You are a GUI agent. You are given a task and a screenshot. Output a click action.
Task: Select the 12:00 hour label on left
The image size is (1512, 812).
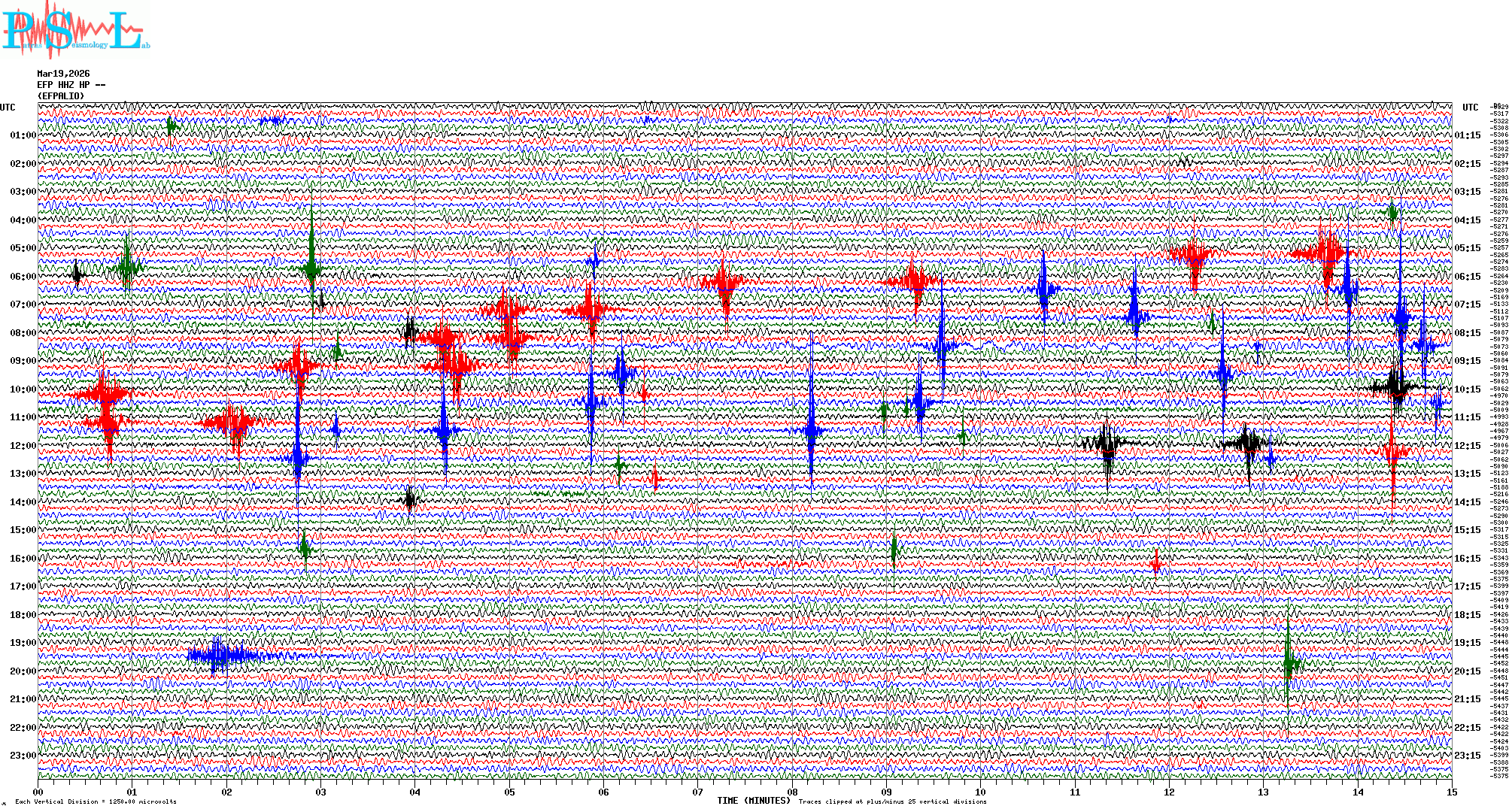[x=23, y=446]
